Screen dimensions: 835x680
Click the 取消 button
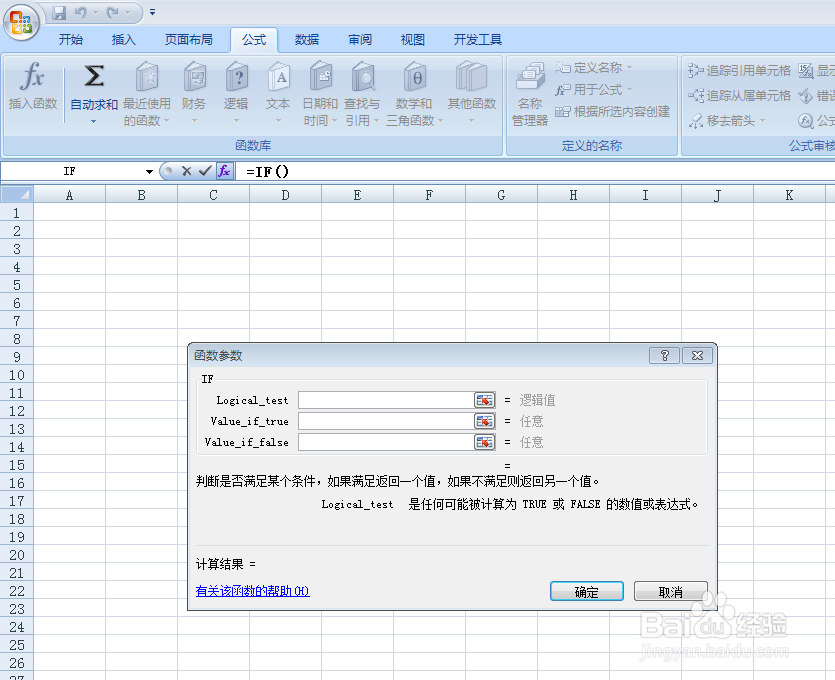(670, 592)
